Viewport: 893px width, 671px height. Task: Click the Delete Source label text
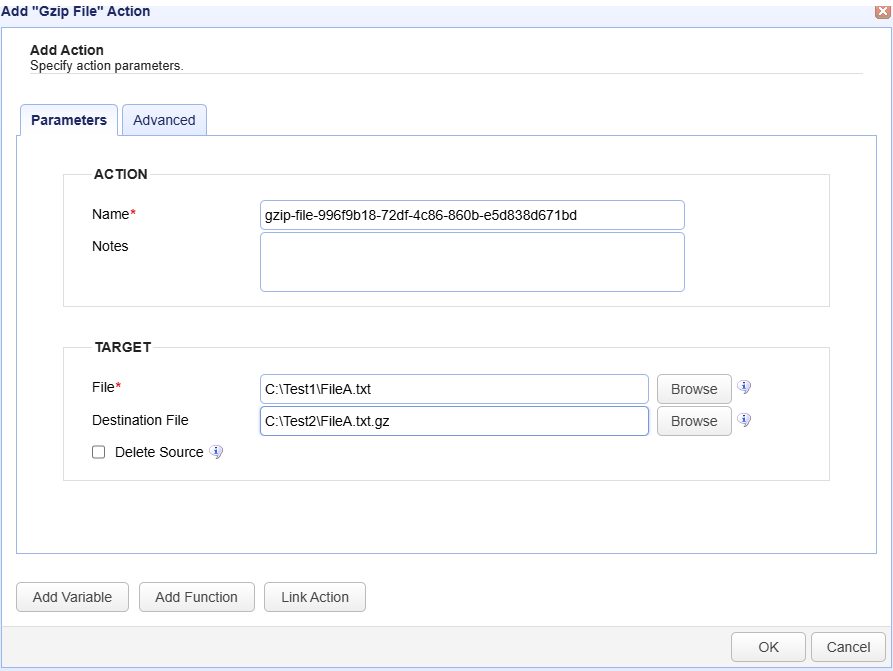159,452
